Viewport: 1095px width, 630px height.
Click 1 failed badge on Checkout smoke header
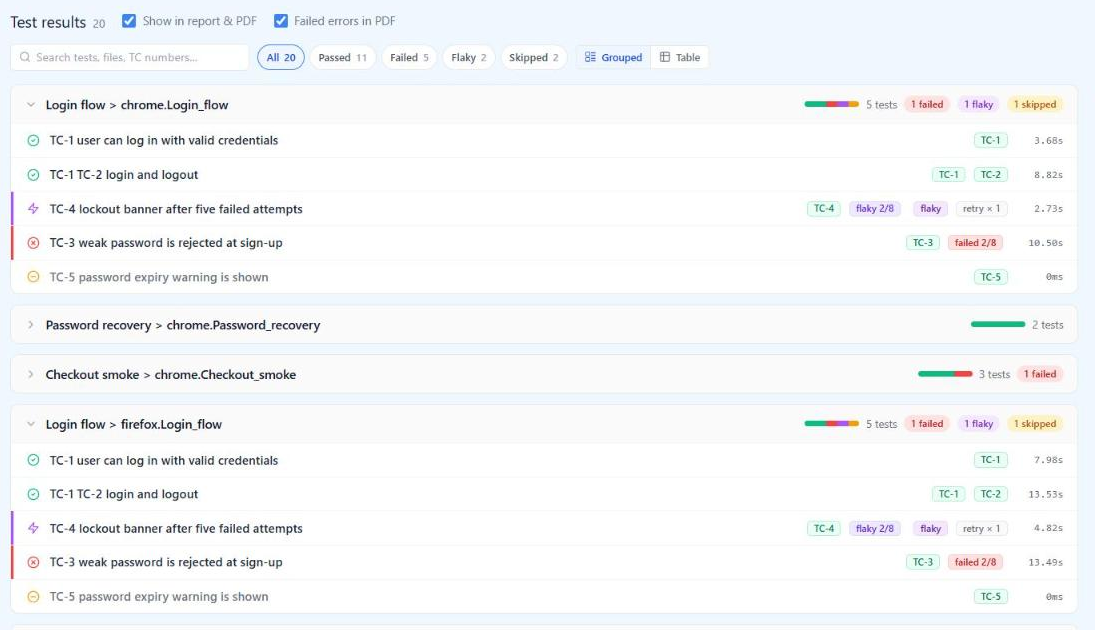coord(1040,374)
